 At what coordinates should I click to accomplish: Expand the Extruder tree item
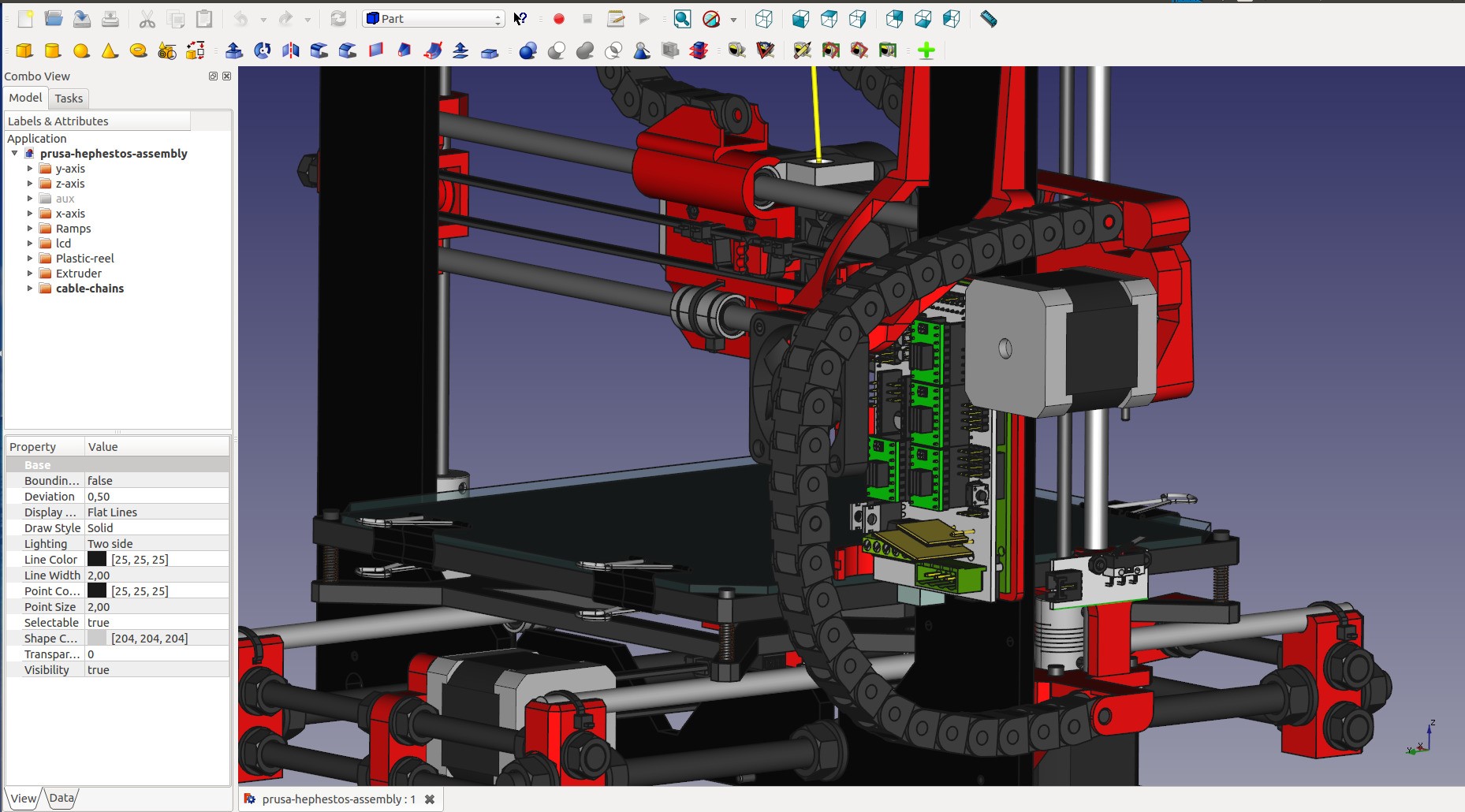[29, 274]
